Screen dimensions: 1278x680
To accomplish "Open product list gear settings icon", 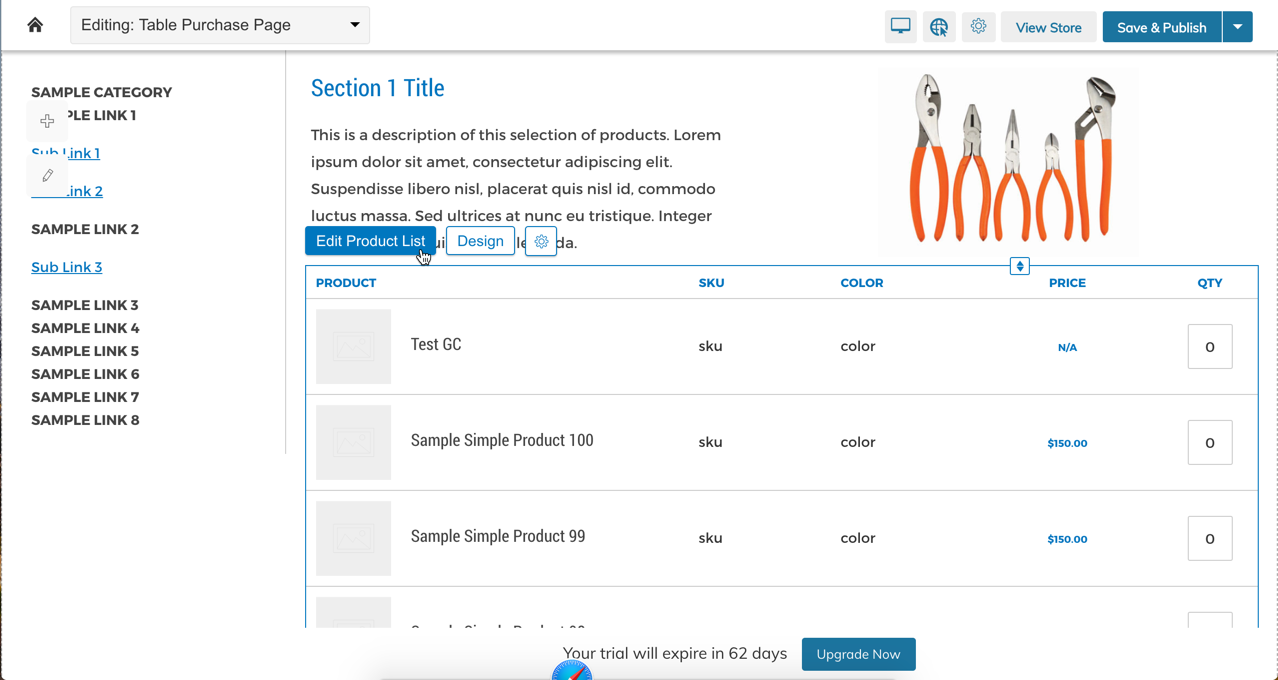I will pyautogui.click(x=541, y=241).
